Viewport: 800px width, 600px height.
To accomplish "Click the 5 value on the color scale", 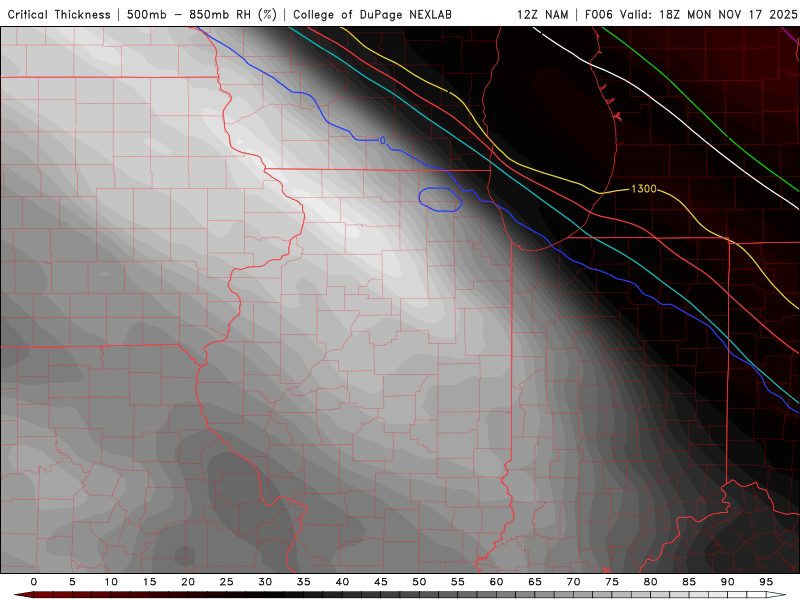I will click(72, 582).
